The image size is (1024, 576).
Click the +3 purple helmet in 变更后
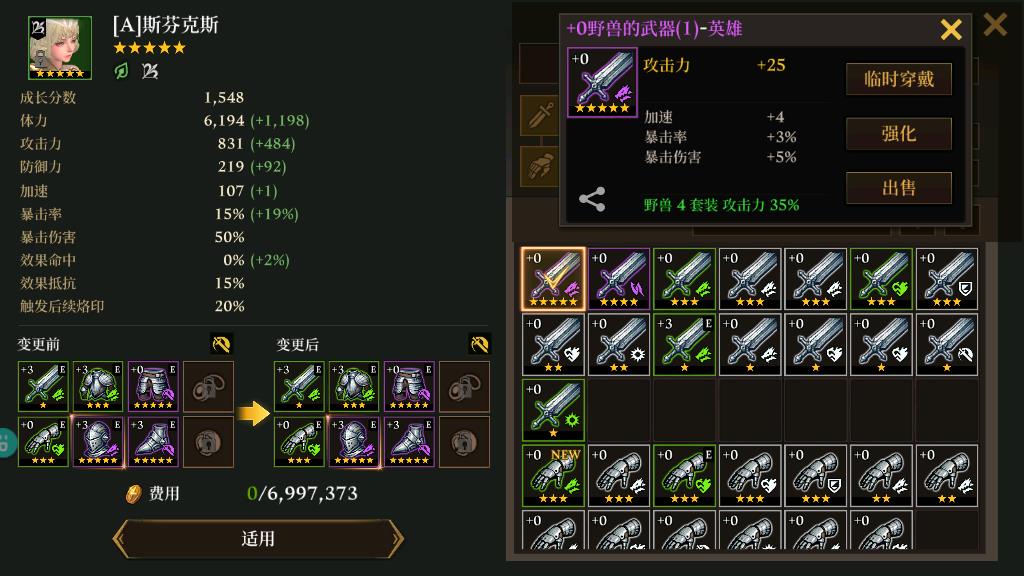tap(354, 442)
